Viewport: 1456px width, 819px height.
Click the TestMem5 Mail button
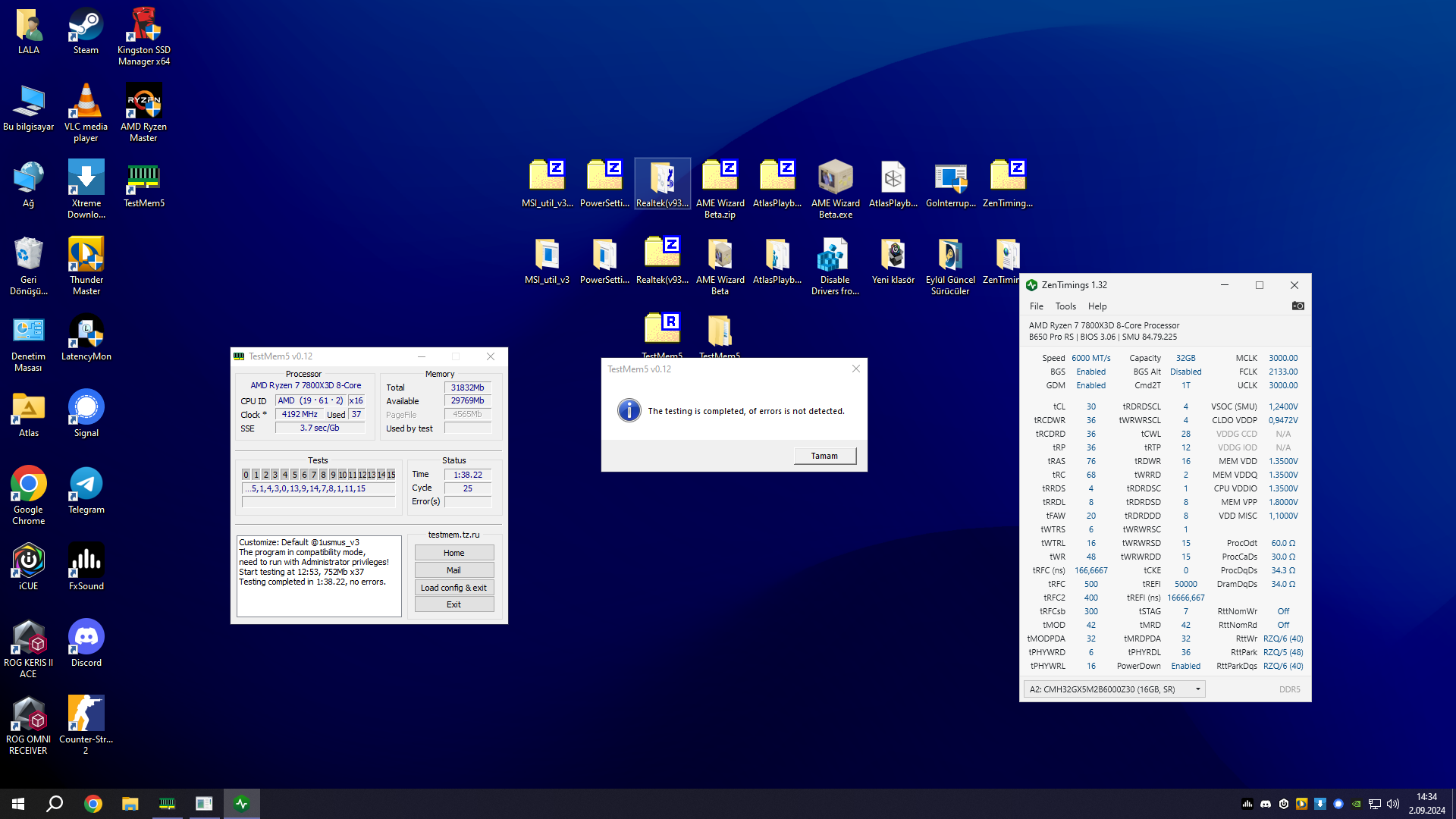coord(453,570)
